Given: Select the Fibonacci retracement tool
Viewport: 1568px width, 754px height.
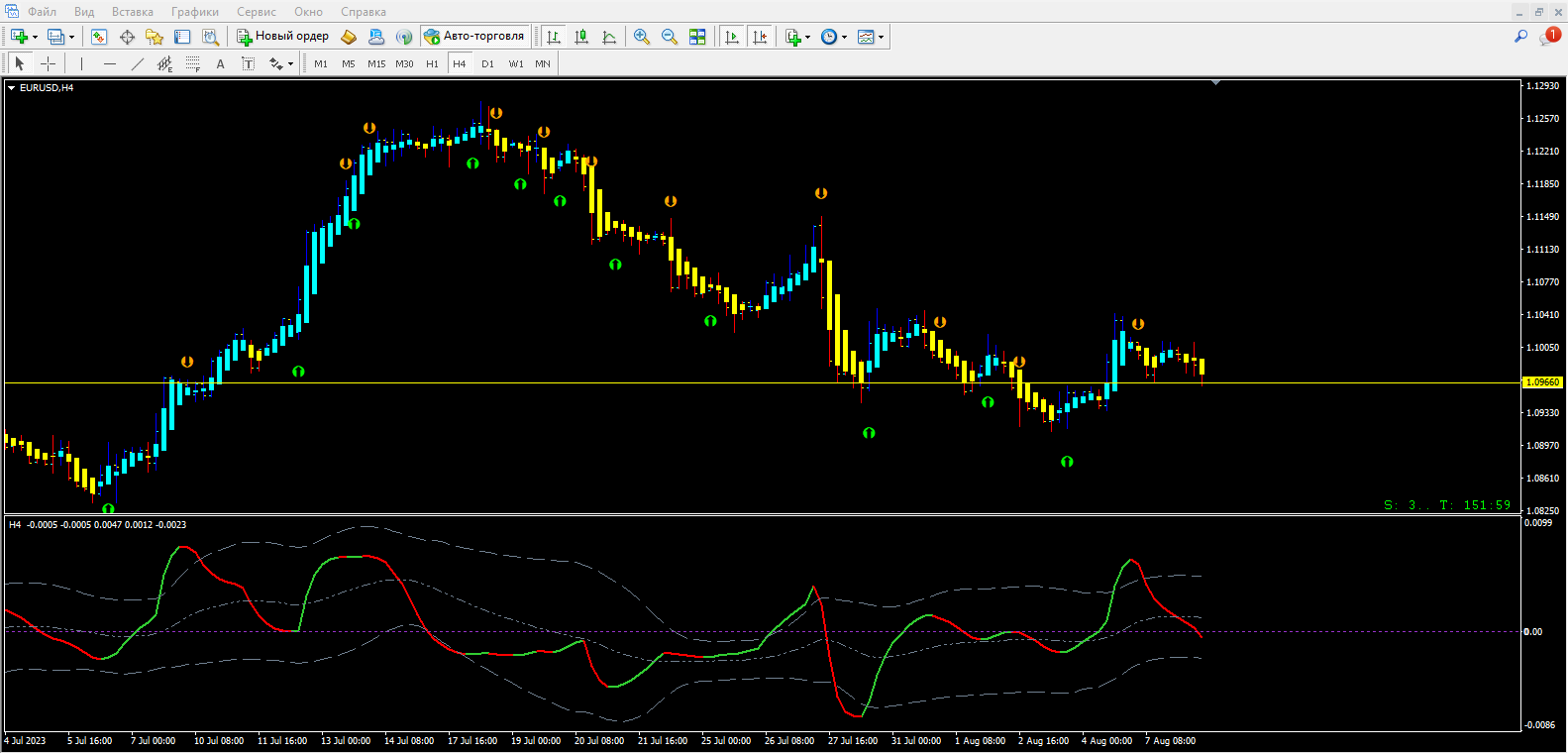Looking at the screenshot, I should [x=193, y=63].
